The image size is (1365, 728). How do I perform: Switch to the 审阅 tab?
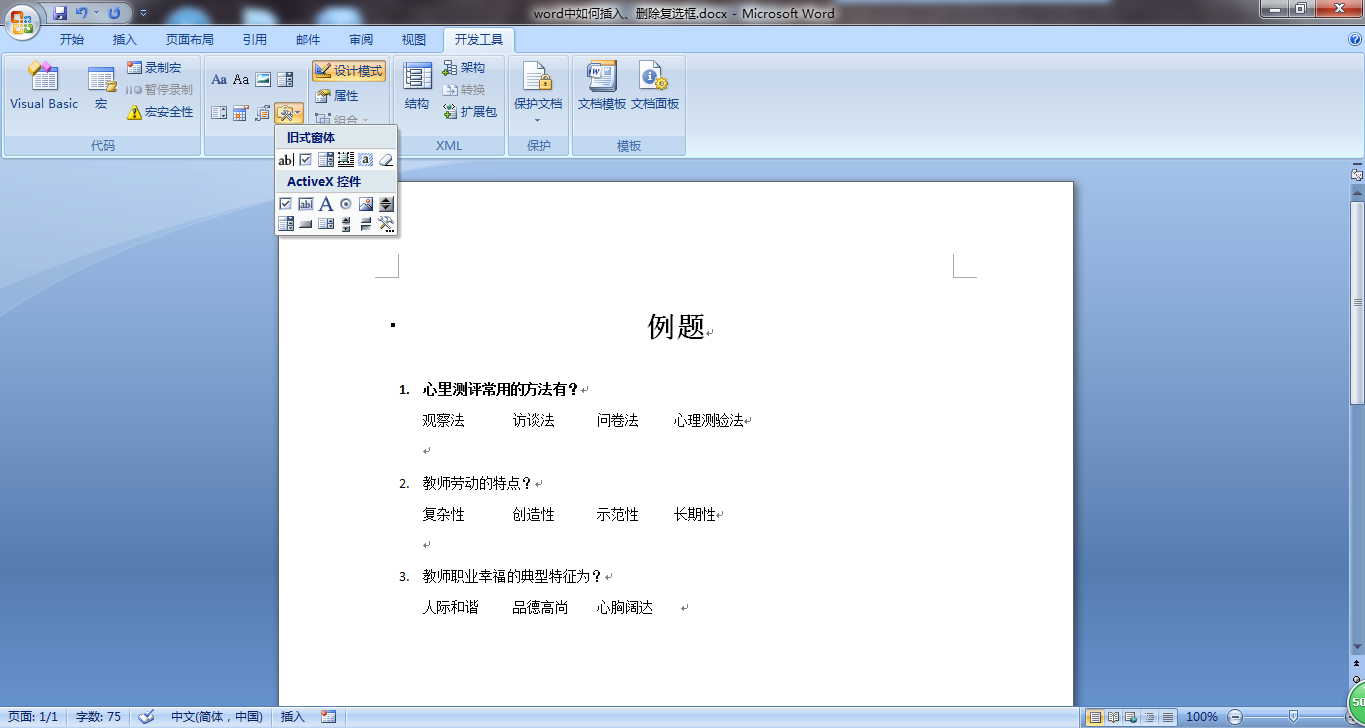click(x=361, y=40)
